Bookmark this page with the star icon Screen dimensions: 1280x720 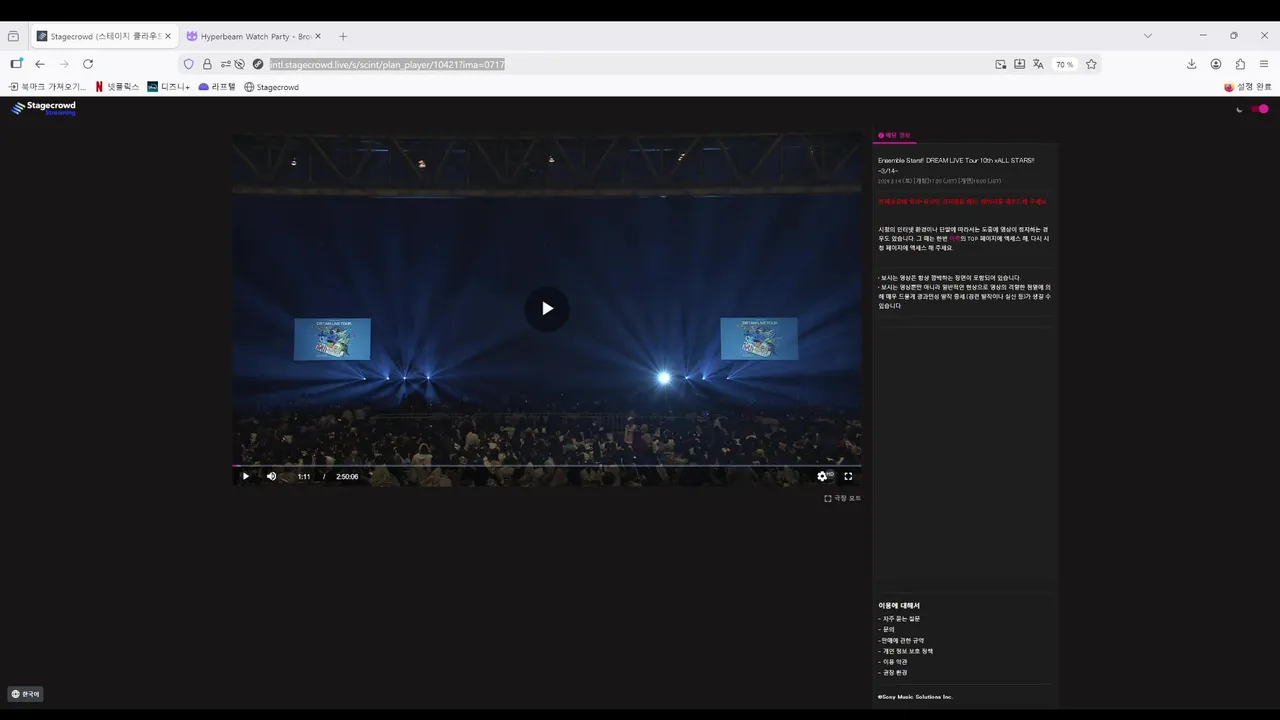1091,64
